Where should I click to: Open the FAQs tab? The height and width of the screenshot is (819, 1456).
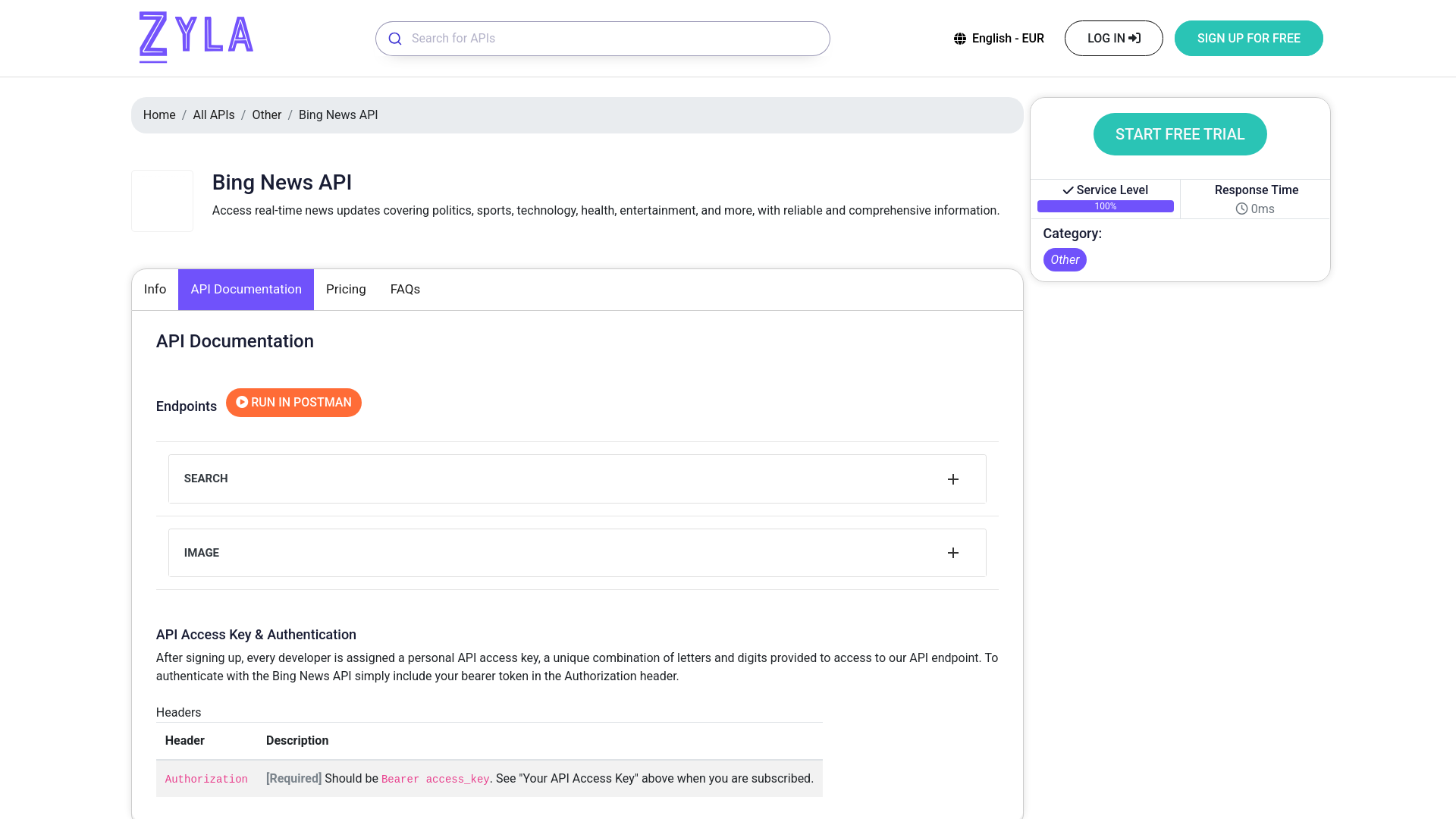(x=405, y=290)
